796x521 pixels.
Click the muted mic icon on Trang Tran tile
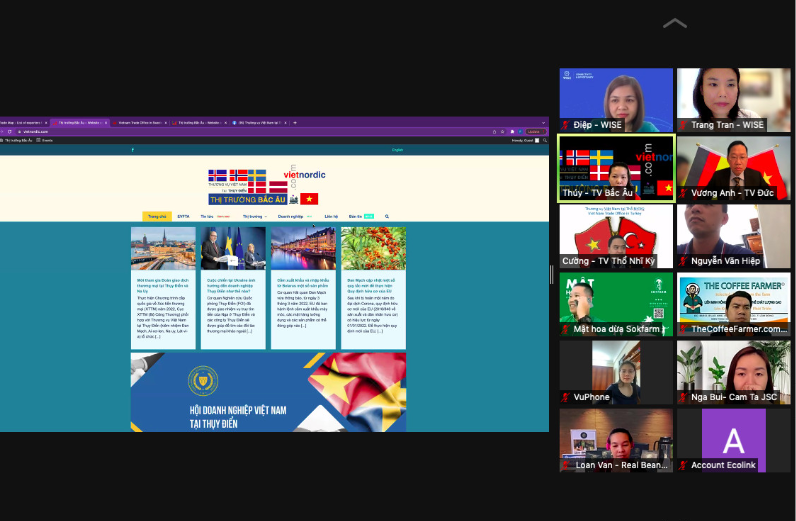click(x=684, y=125)
